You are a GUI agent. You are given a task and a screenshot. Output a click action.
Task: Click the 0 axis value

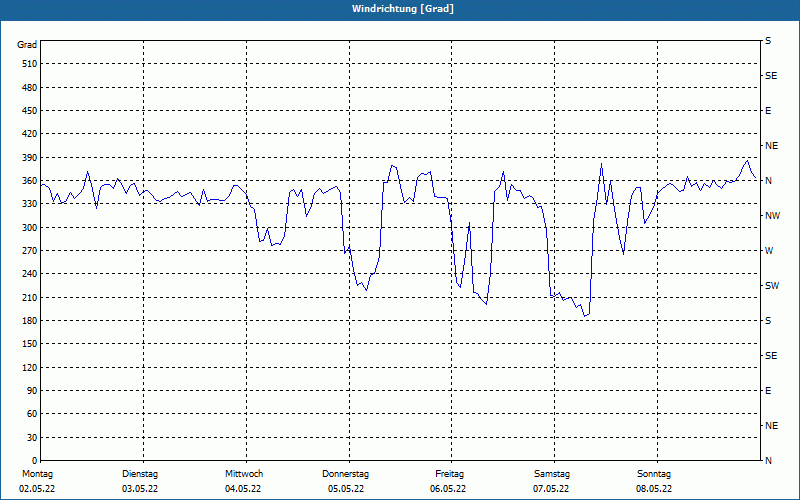tap(35, 461)
